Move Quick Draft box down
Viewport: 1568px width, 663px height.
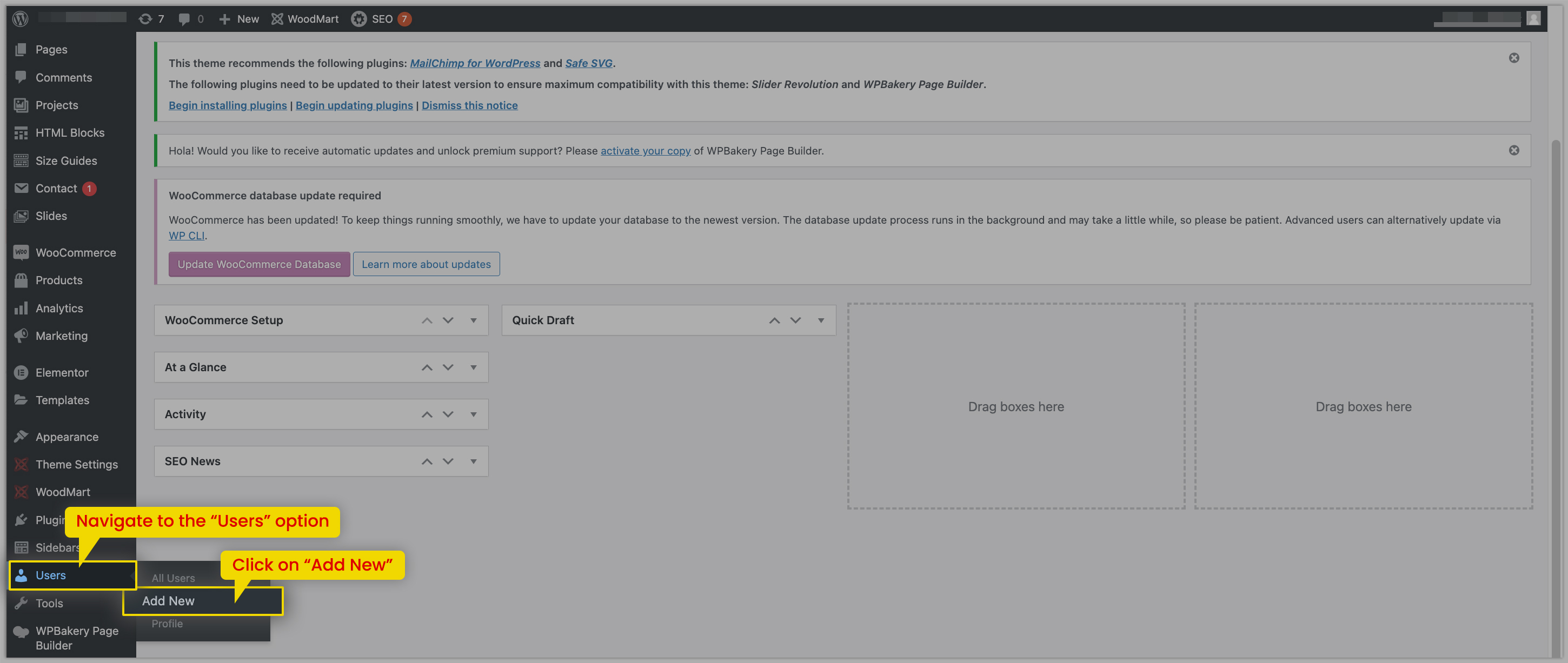click(x=795, y=320)
